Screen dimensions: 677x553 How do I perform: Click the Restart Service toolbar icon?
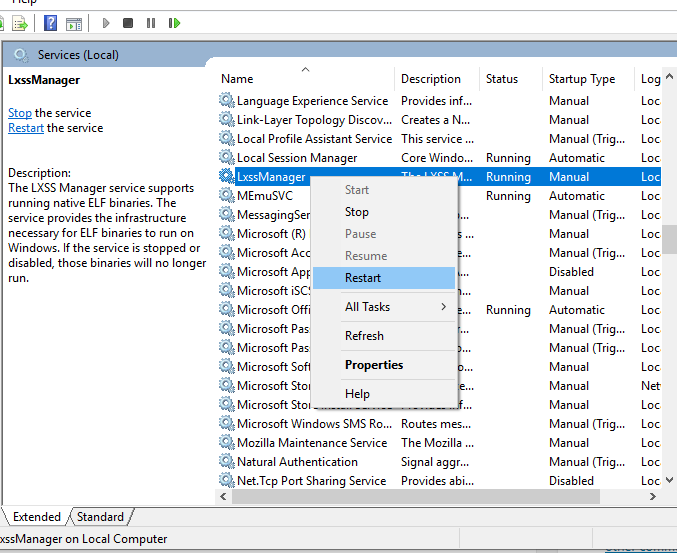[x=174, y=23]
